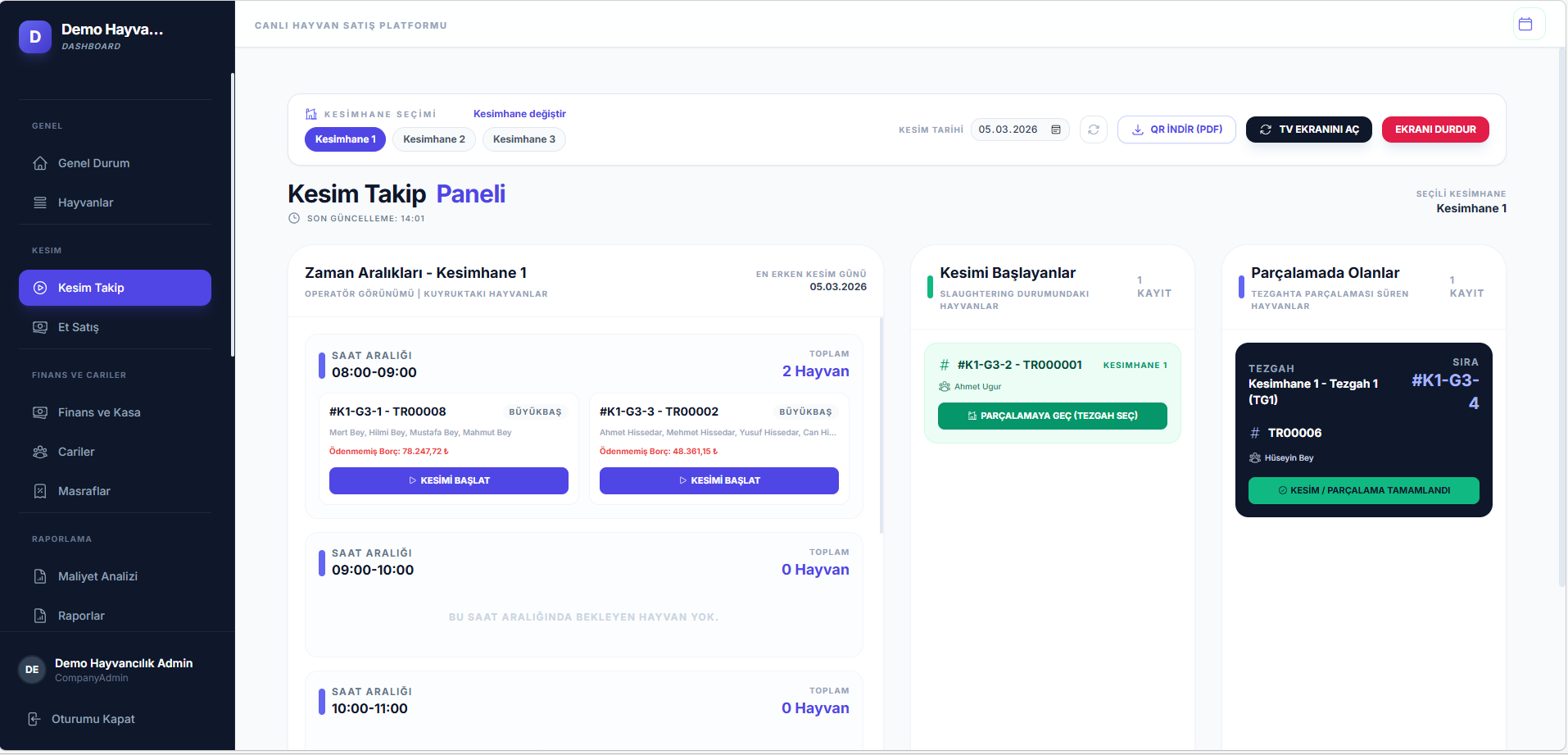
Task: Click the Masraflar receipt icon
Action: coord(40,491)
